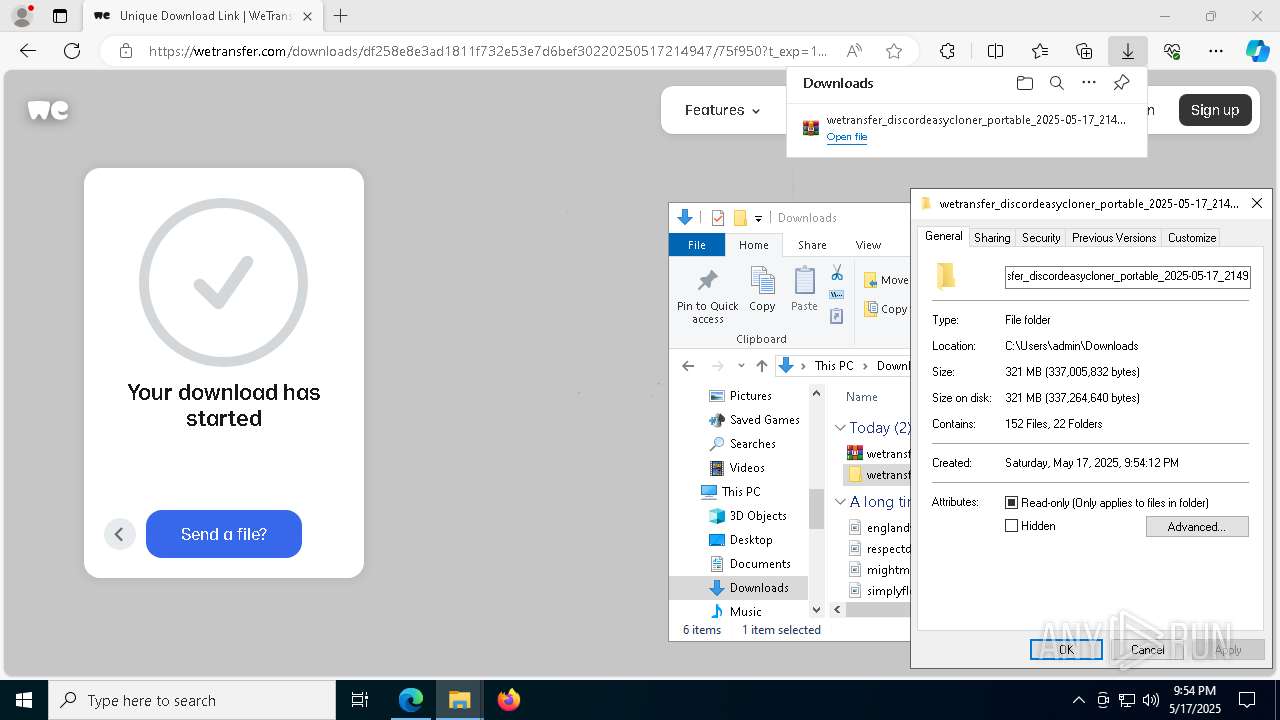Open the Edge profile icon
Screen dimensions: 1280x720
click(x=22, y=16)
